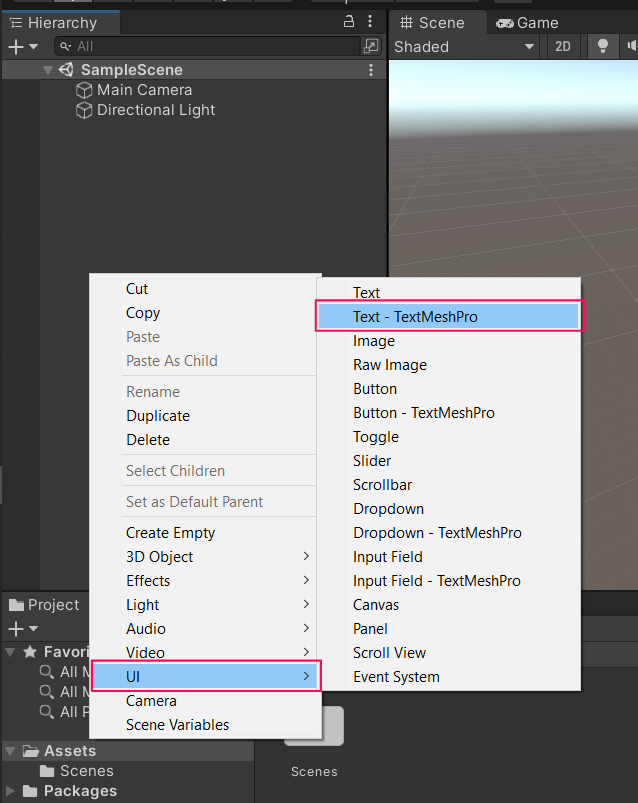Collapse the SampleScene foldout arrow

point(48,70)
